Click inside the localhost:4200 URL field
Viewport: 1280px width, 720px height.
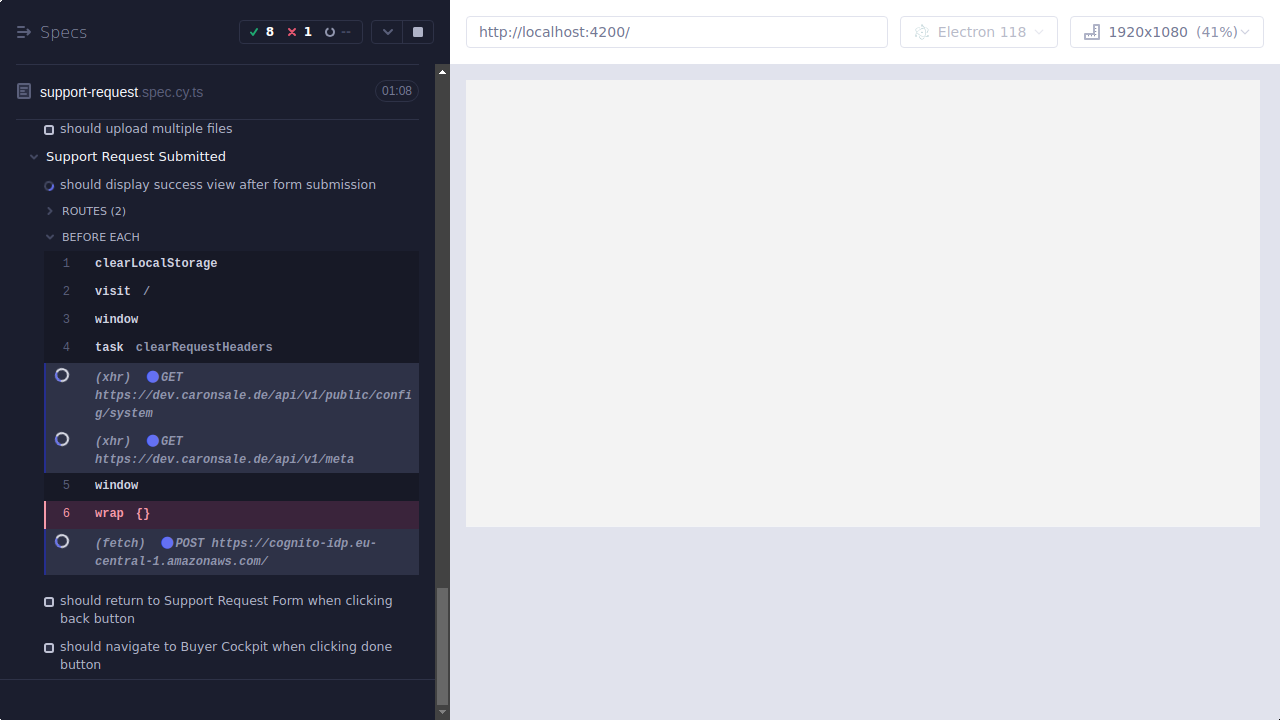pyautogui.click(x=676, y=31)
